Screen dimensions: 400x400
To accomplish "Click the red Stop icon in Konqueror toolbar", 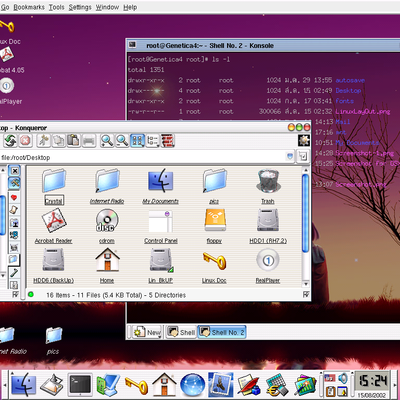I will pyautogui.click(x=25, y=141).
